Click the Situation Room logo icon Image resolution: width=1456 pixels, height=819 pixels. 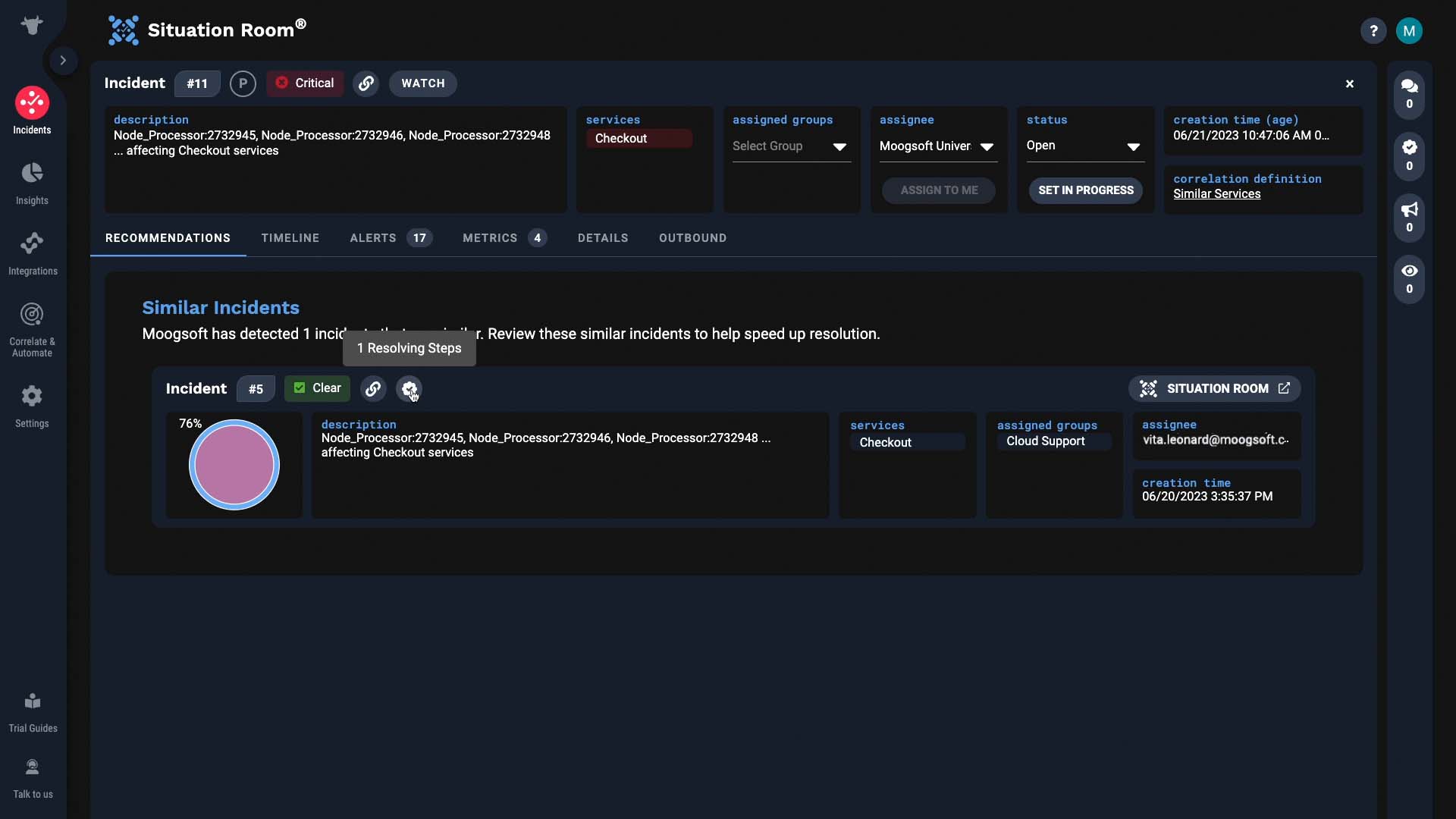click(x=123, y=30)
